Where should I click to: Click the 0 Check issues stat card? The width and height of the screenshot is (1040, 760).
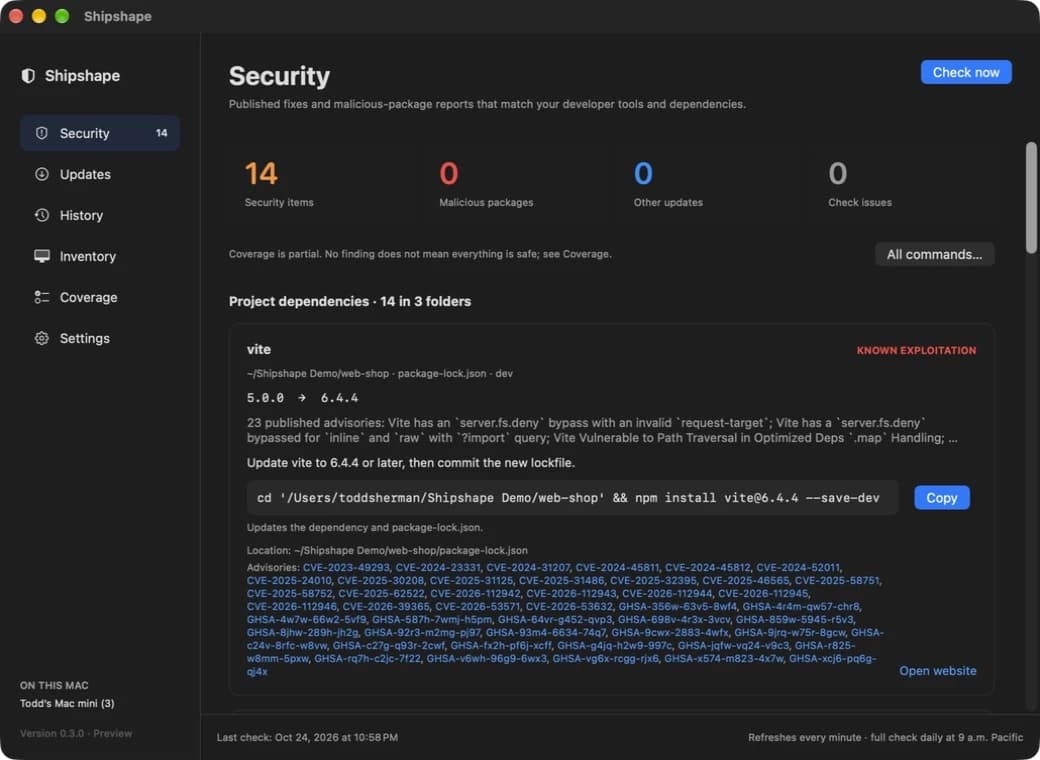(x=903, y=185)
